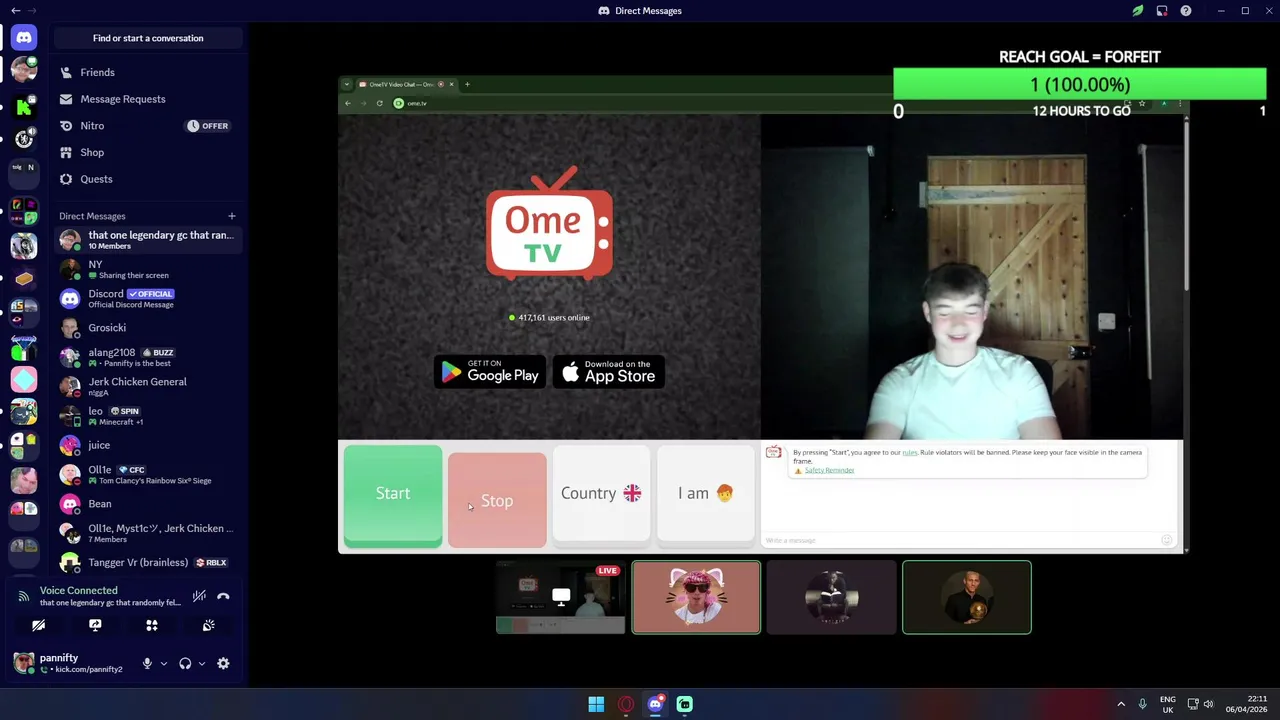Share your screen from the voice panel
The height and width of the screenshot is (720, 1280).
pos(95,625)
